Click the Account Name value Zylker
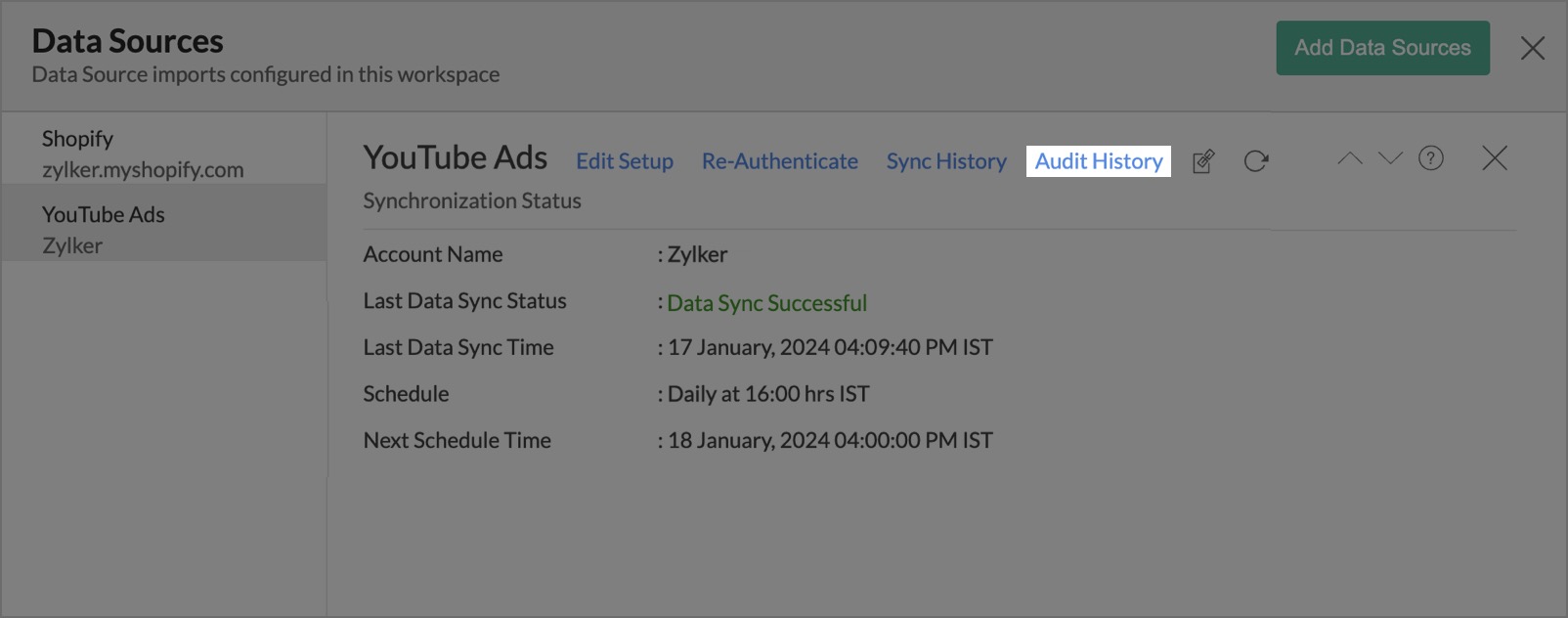The width and height of the screenshot is (1568, 618). 697,254
